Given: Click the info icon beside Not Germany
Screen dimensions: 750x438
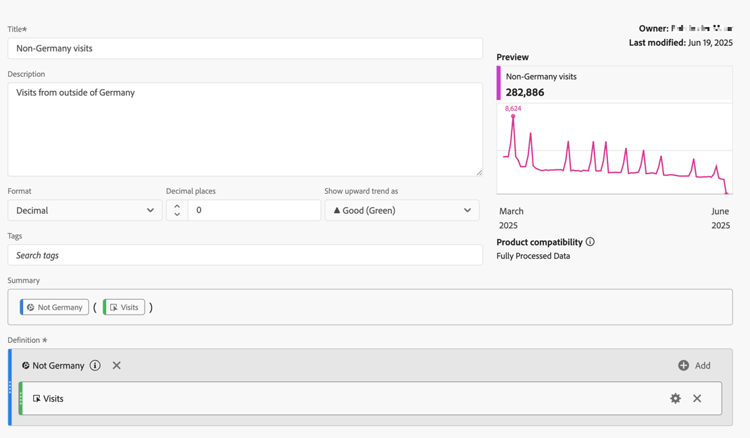Looking at the screenshot, I should pyautogui.click(x=95, y=366).
